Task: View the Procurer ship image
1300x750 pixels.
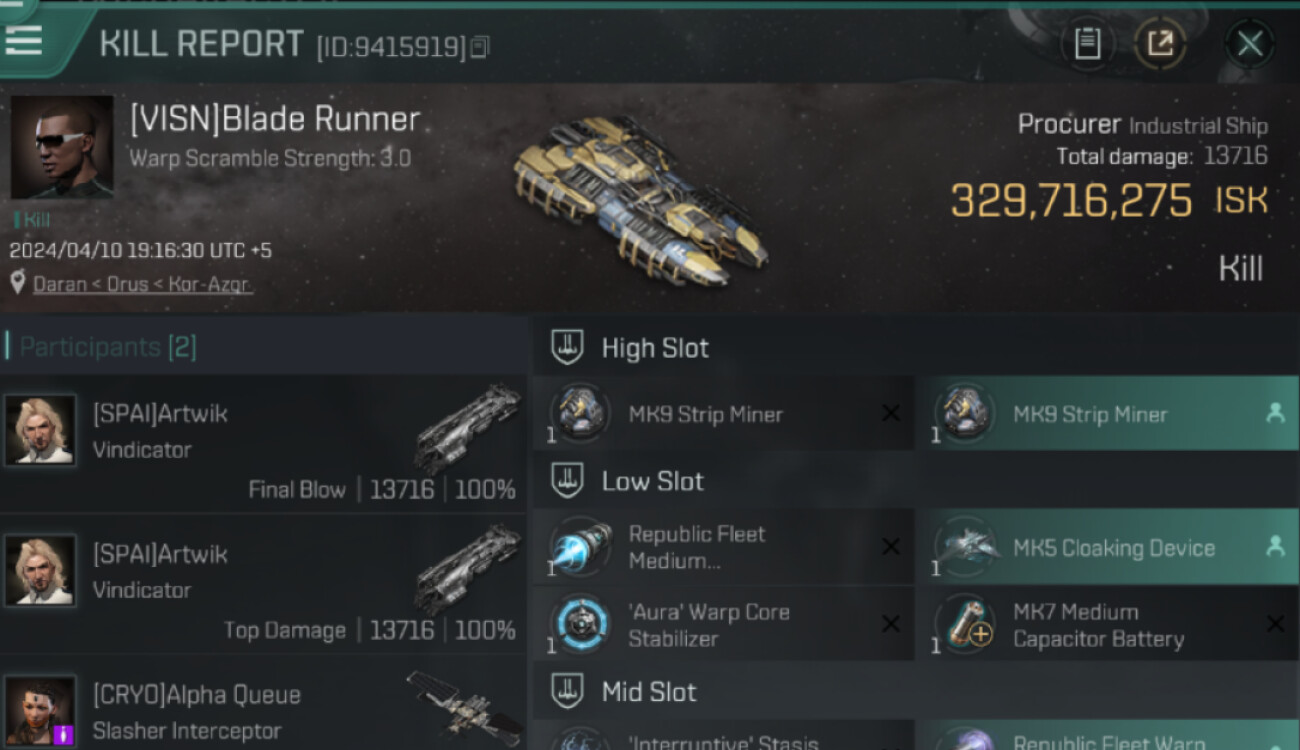Action: click(x=640, y=199)
